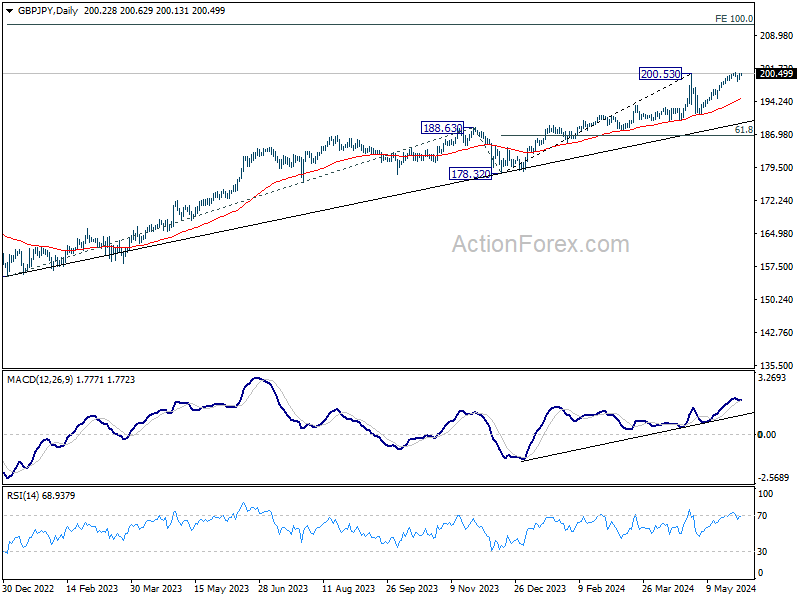The image size is (800, 600).
Task: Click the 28 Jun 2023 date label
Action: pos(283,589)
